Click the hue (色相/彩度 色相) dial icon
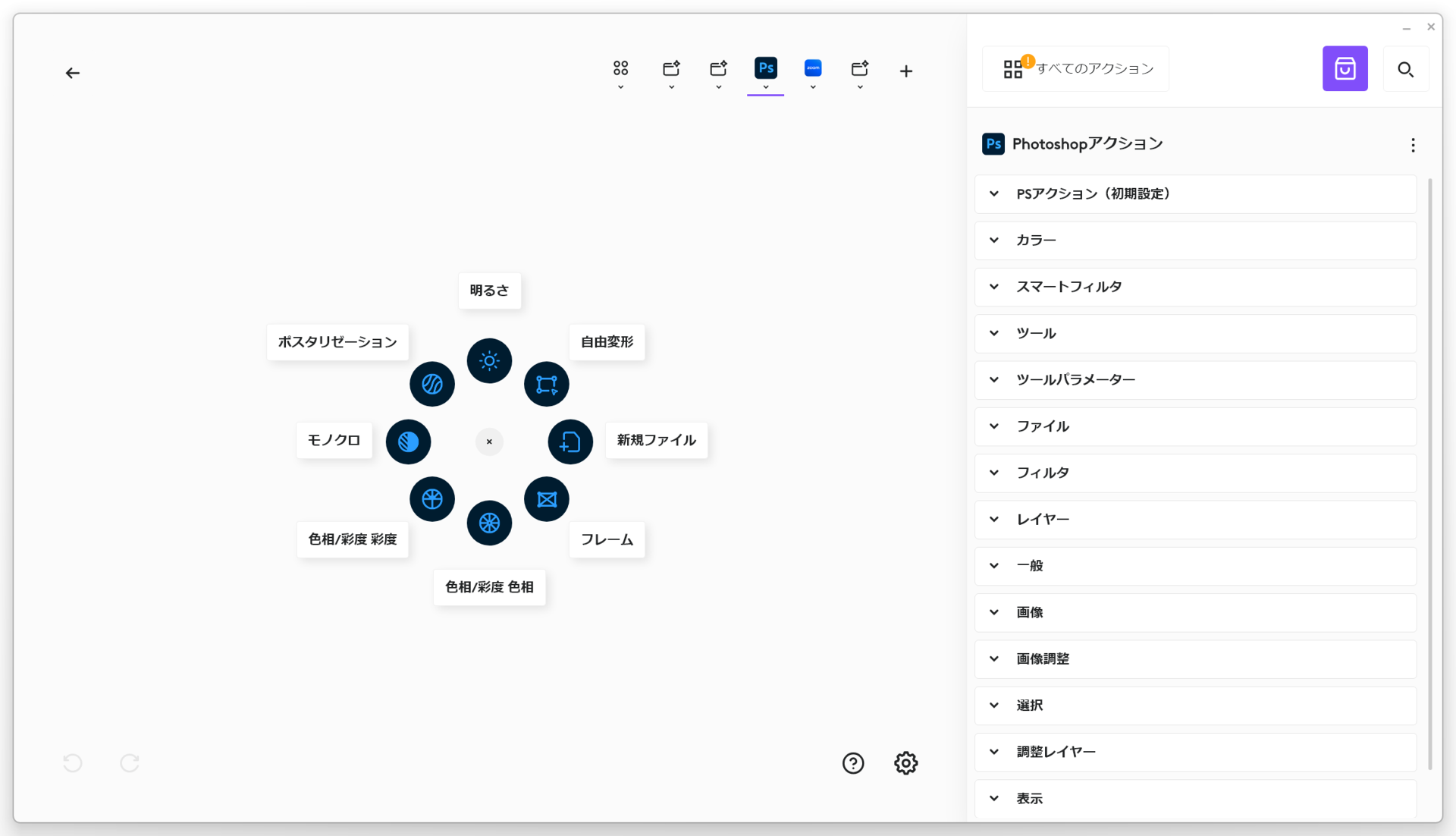The image size is (1456, 836). [x=489, y=523]
